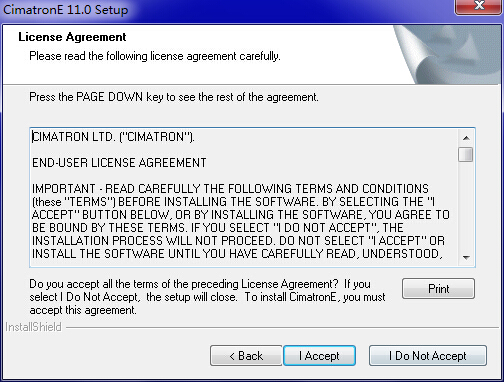Click the InstallShield label
The image size is (504, 382).
point(33,327)
